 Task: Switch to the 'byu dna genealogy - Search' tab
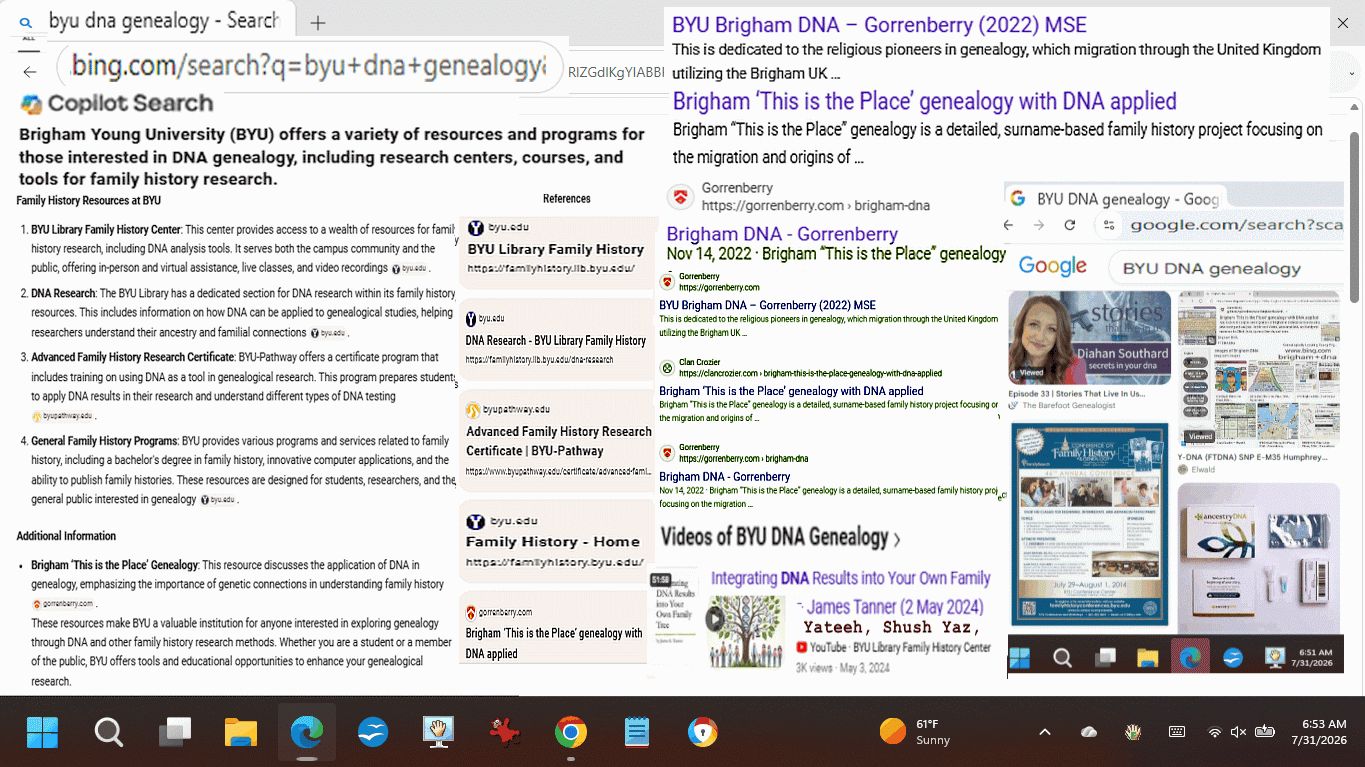[x=153, y=21]
